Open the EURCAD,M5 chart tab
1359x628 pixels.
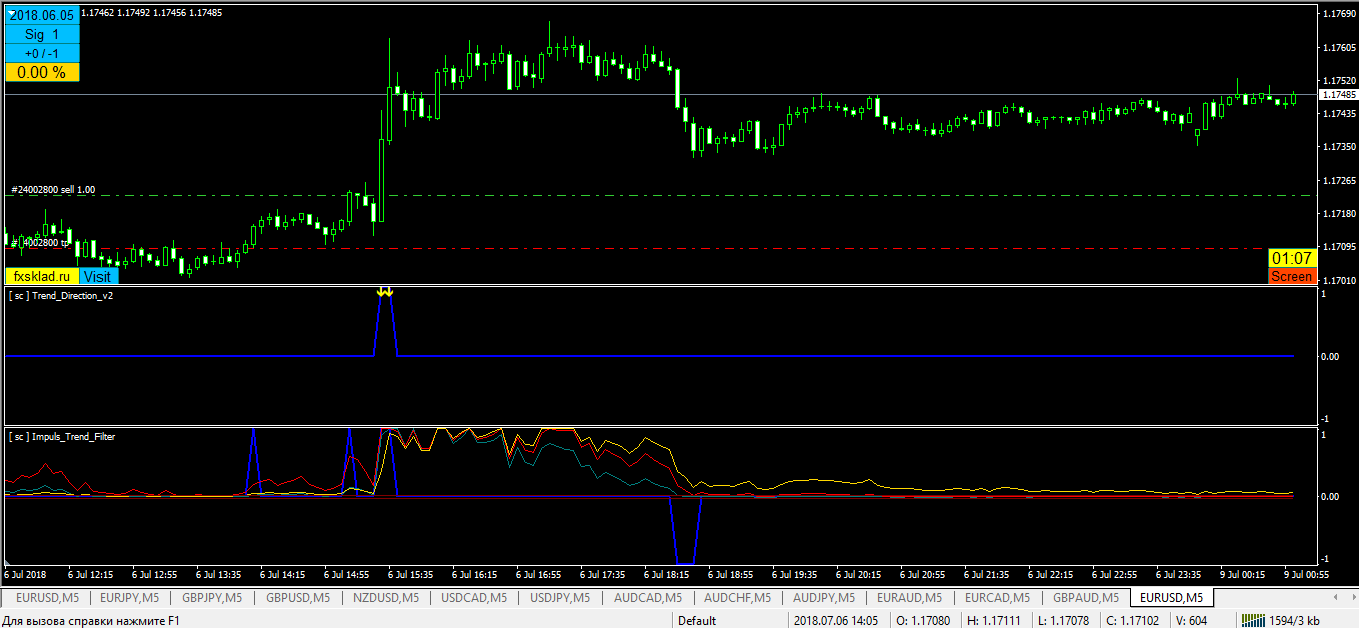click(996, 598)
